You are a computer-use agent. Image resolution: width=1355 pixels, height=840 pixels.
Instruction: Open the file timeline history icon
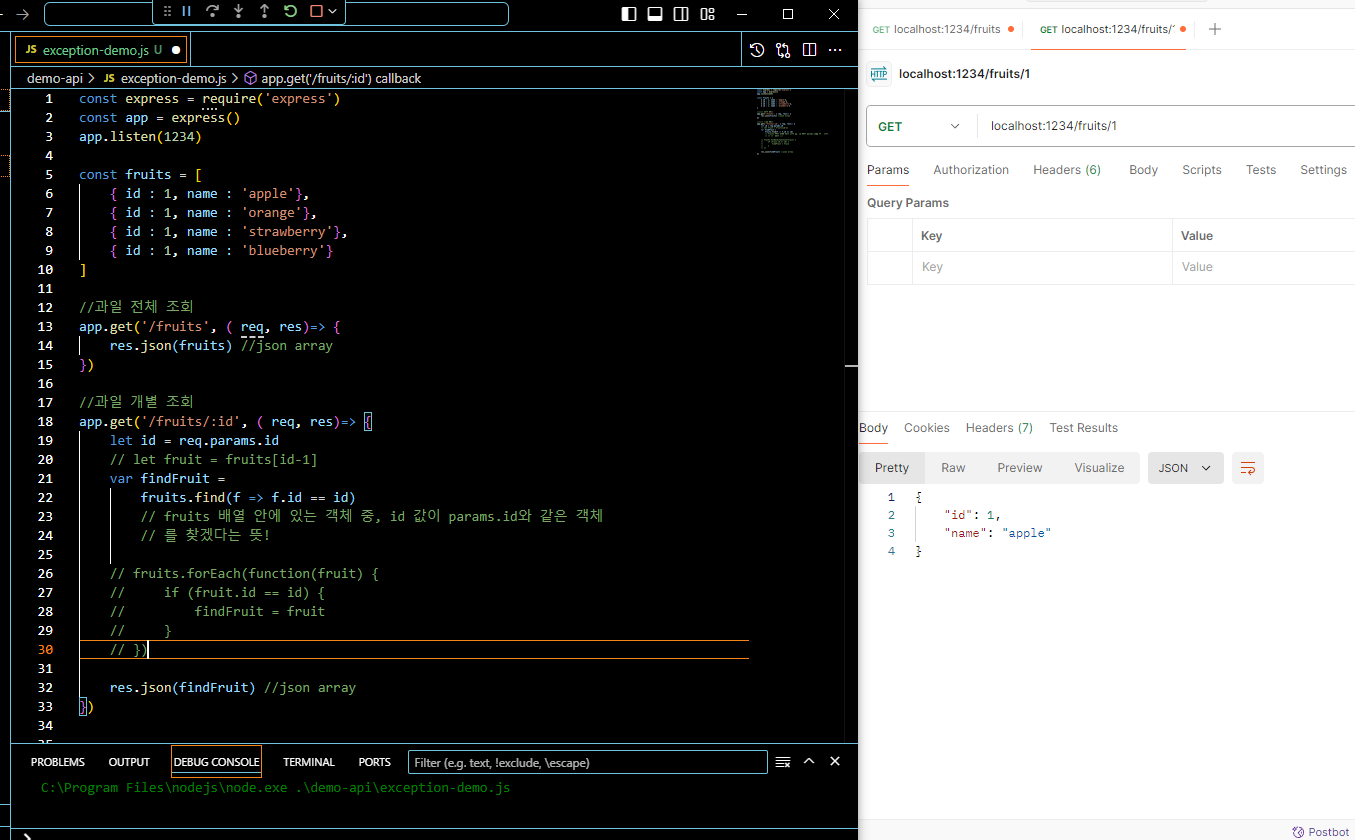click(757, 49)
